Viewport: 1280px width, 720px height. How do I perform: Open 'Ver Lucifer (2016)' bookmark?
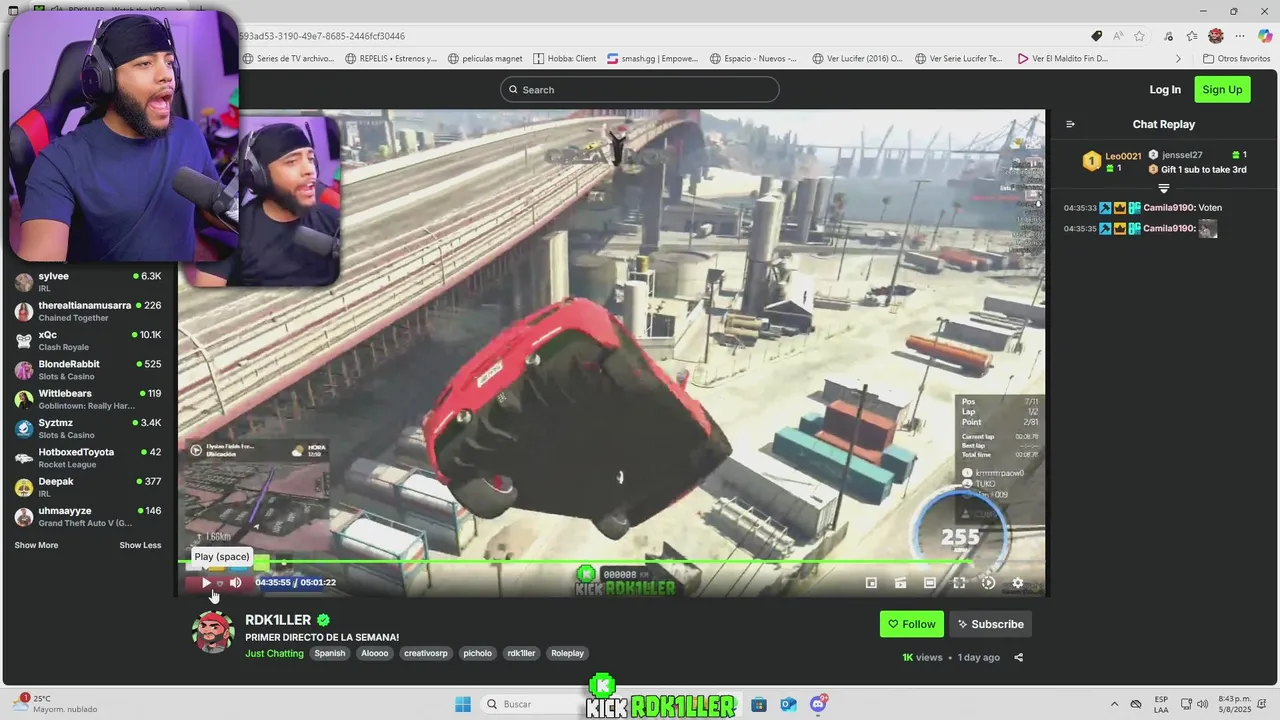[858, 59]
